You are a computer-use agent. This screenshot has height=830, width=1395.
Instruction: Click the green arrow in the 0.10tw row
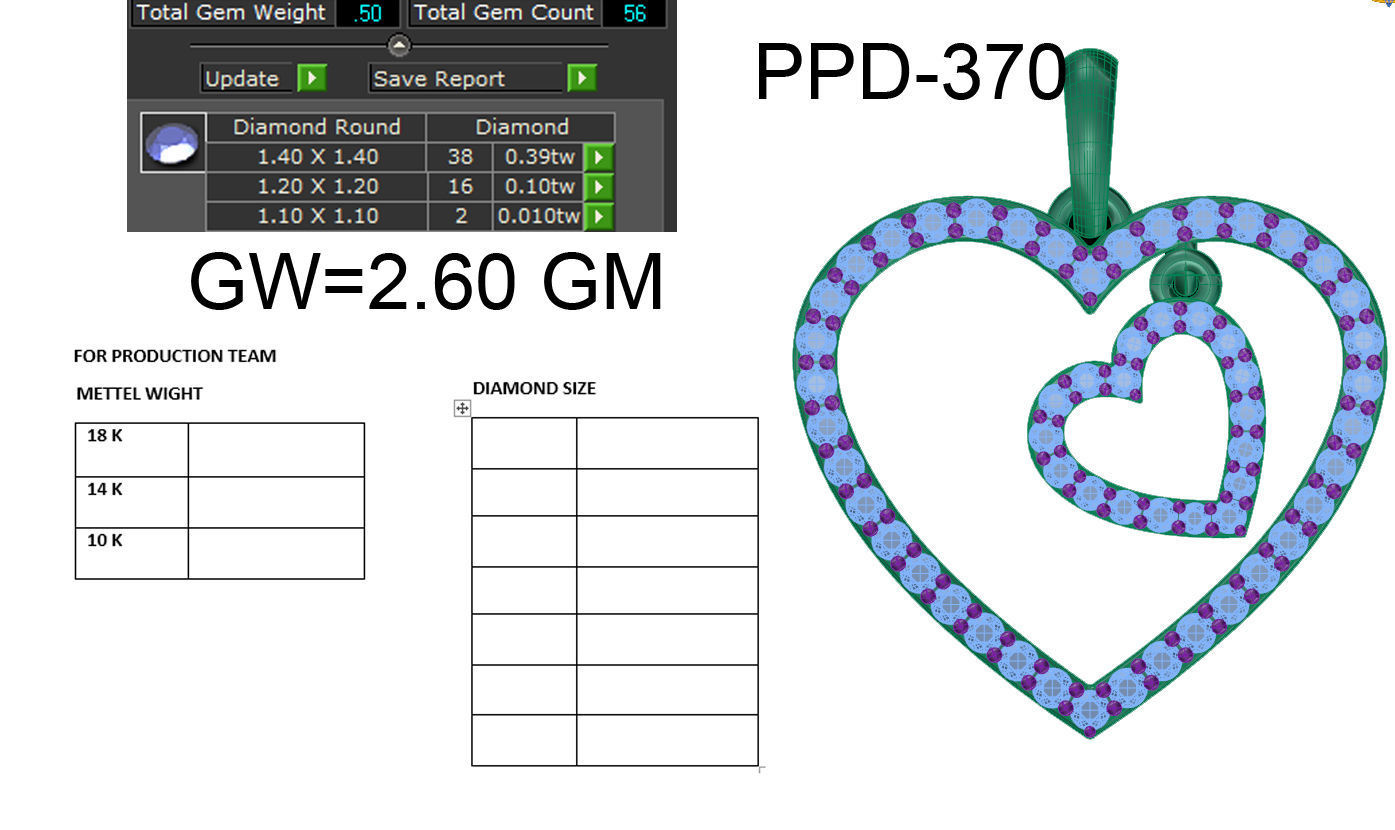(597, 186)
